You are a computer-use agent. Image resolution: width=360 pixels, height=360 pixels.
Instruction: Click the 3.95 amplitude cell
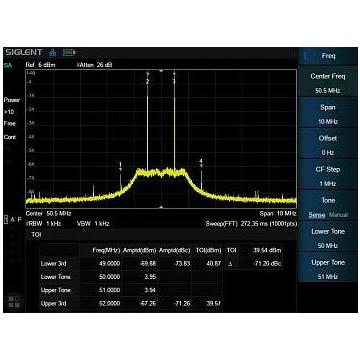(150, 277)
